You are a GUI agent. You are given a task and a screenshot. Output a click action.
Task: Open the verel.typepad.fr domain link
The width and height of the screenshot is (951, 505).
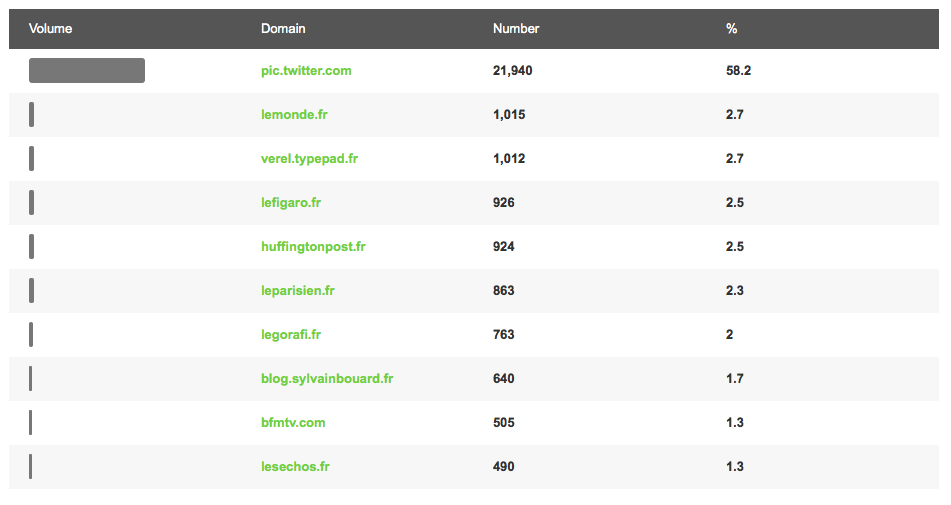click(x=309, y=159)
